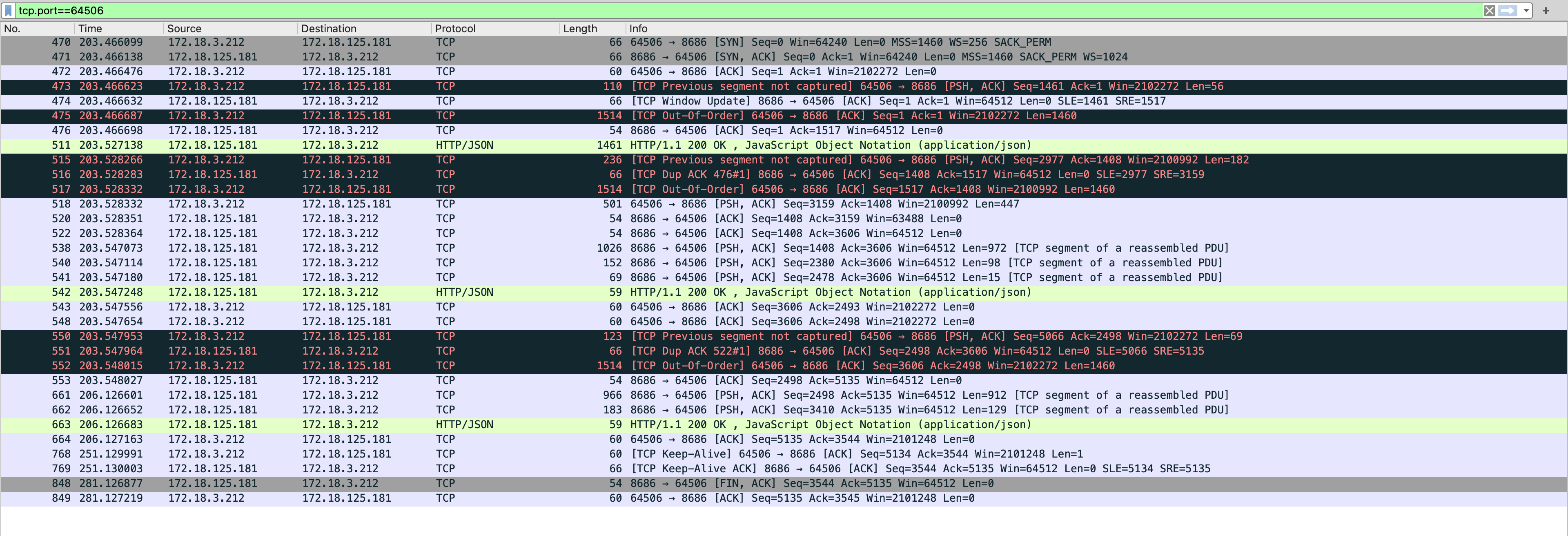Select packet 522 at time 203.528364
Screen dimensions: 1568x536
coord(784,233)
